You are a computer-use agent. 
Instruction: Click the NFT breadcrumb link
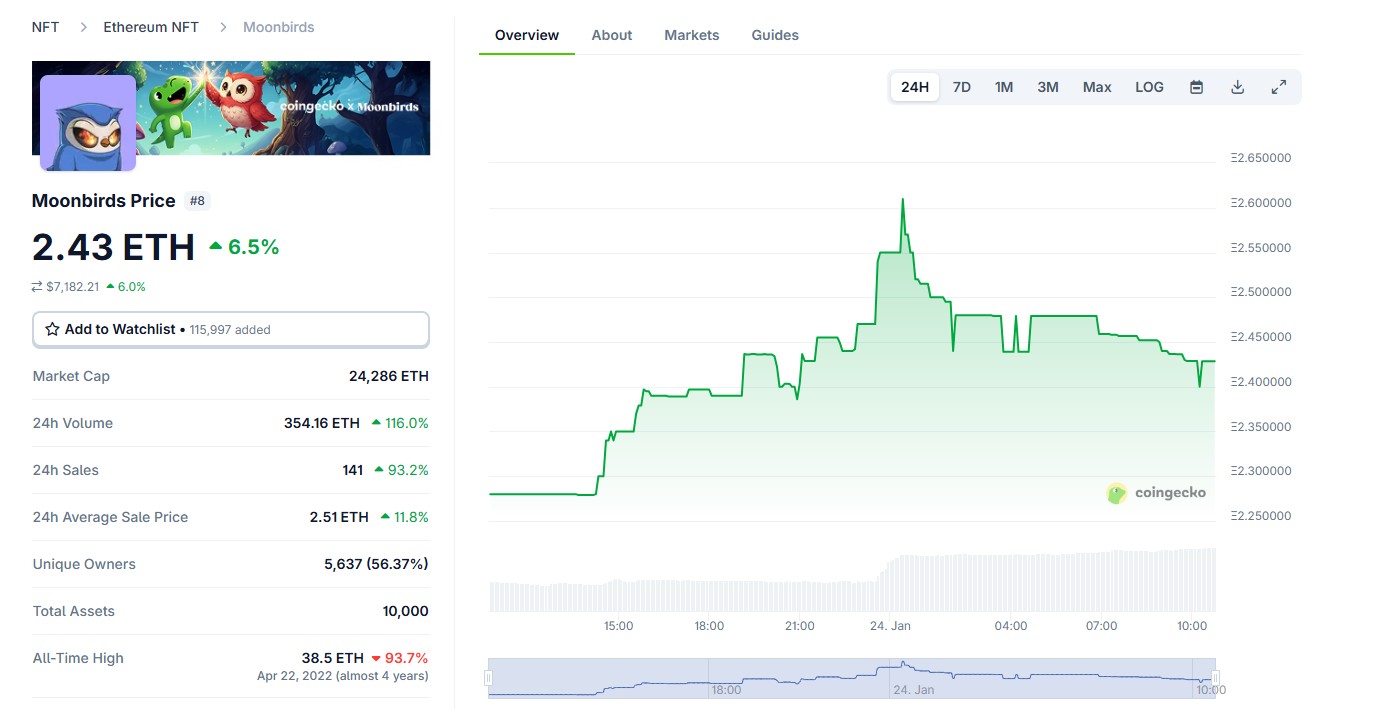pos(44,27)
